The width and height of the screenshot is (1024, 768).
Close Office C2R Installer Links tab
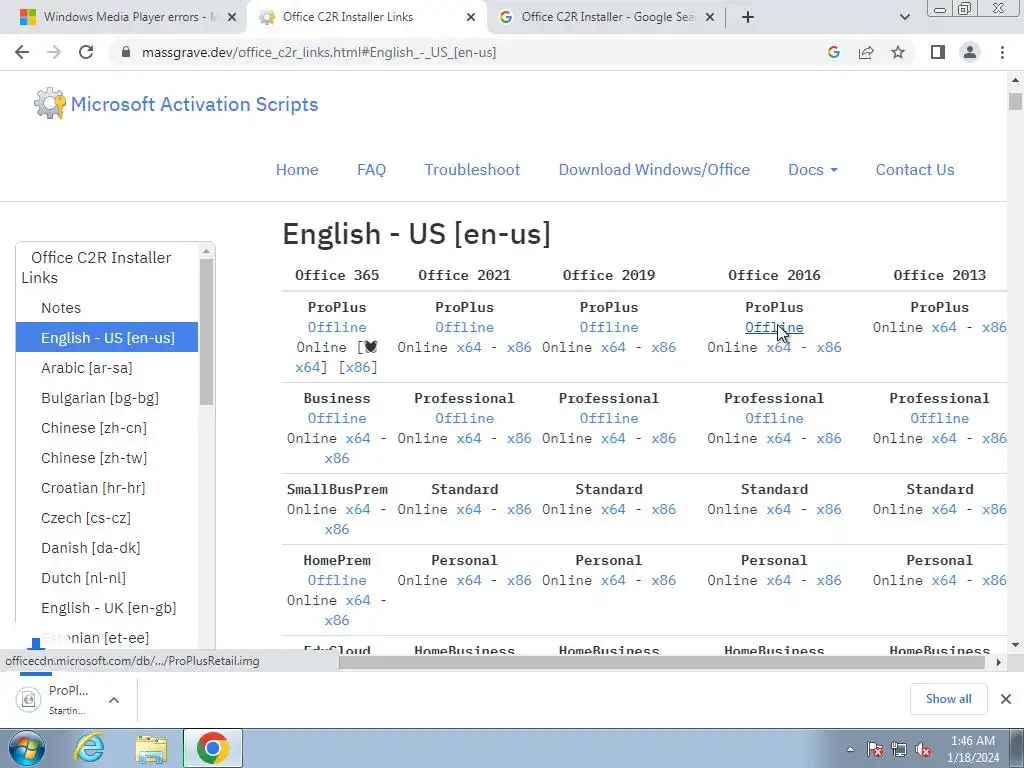tap(471, 18)
